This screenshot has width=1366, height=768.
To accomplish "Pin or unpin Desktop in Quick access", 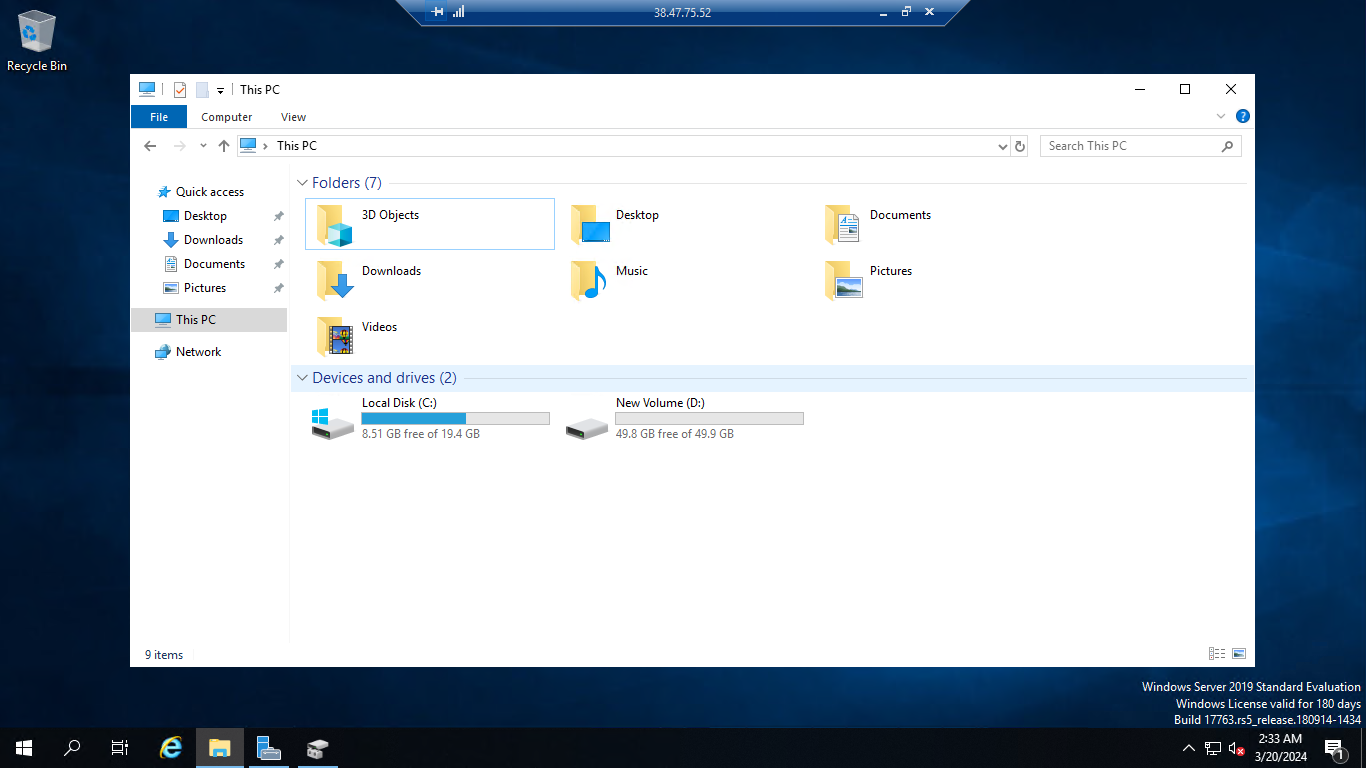I will pos(277,215).
